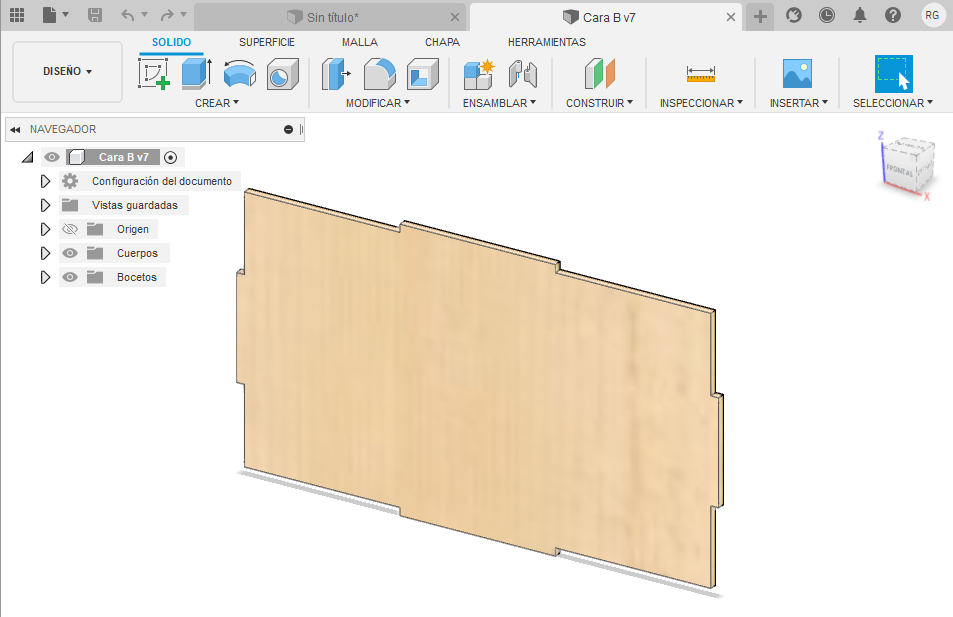Activate the Select tool icon
Screen dimensions: 953x617
click(x=893, y=74)
